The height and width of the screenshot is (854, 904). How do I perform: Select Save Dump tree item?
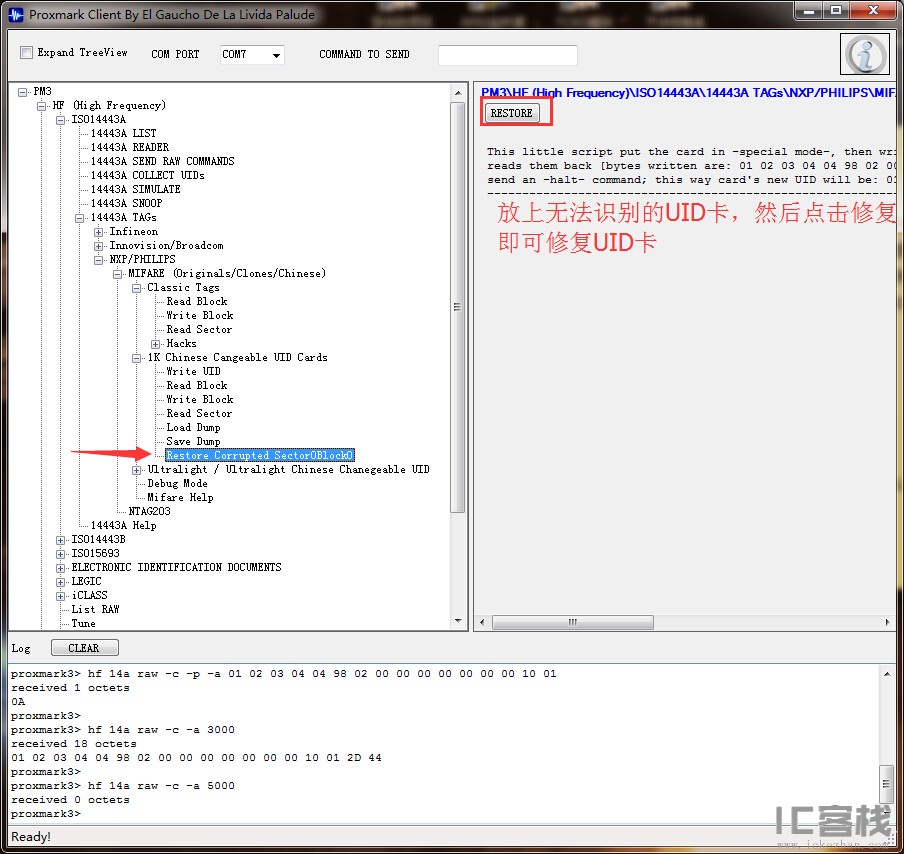(x=193, y=441)
